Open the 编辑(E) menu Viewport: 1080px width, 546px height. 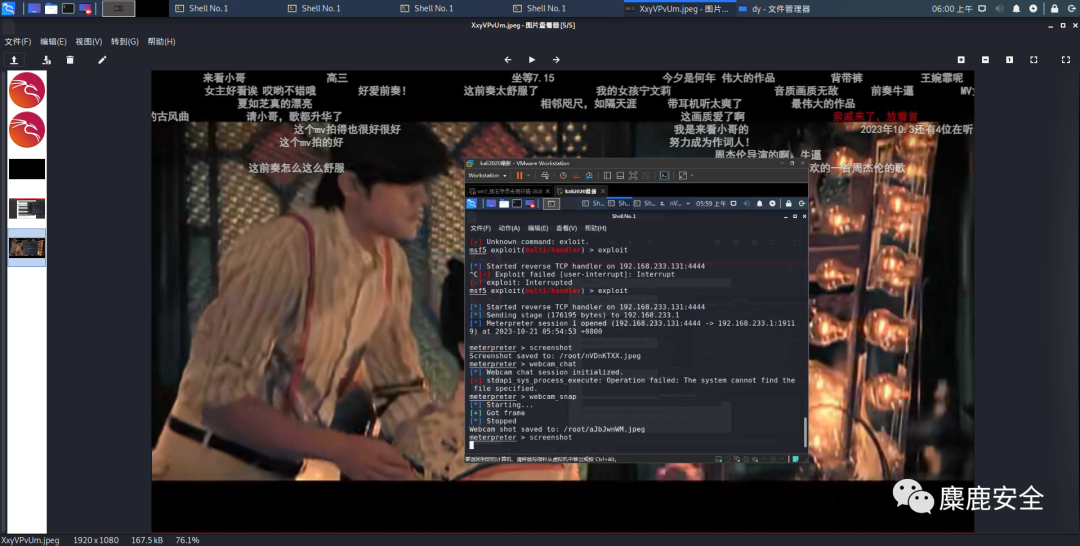[53, 41]
